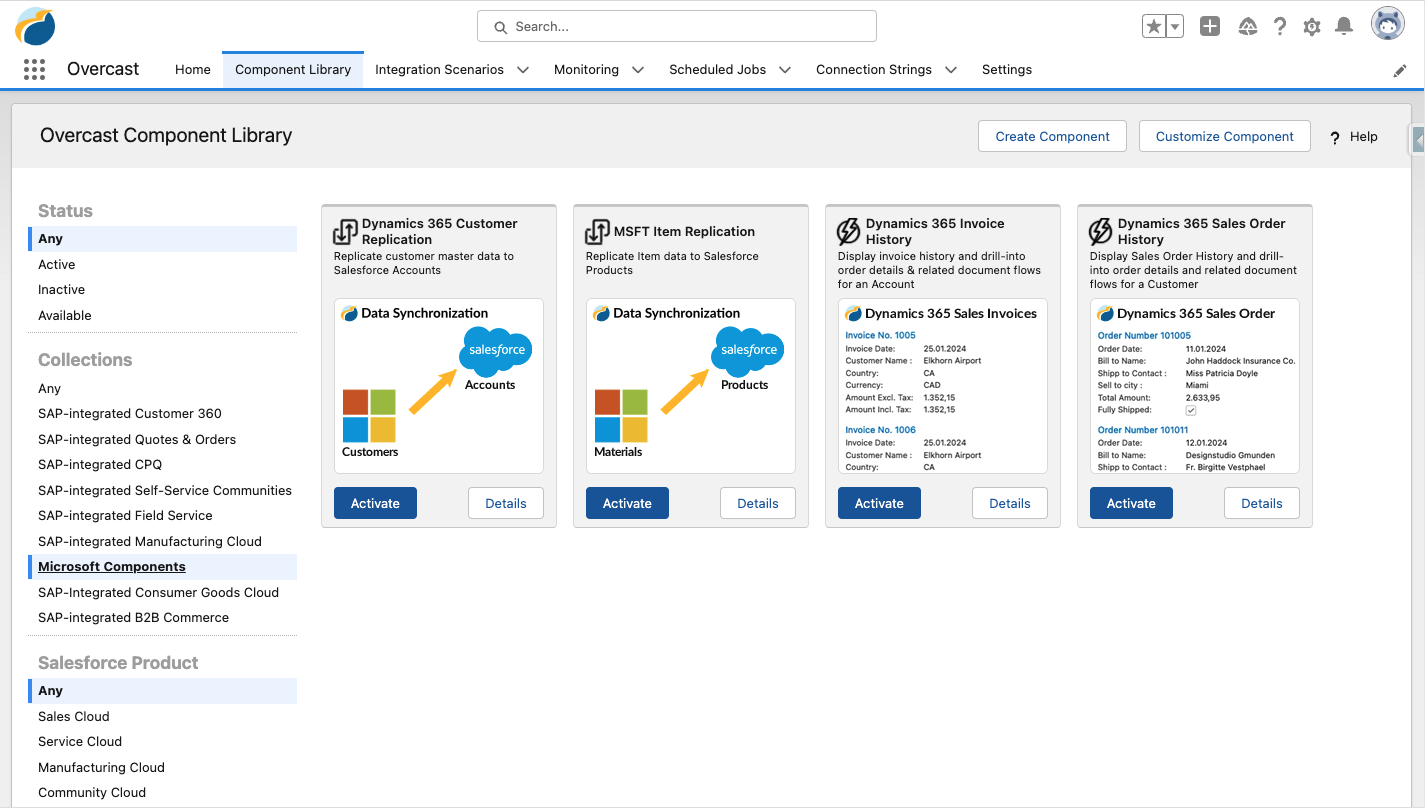Click the user avatar profile icon
This screenshot has height=808, width=1425.
[x=1388, y=24]
